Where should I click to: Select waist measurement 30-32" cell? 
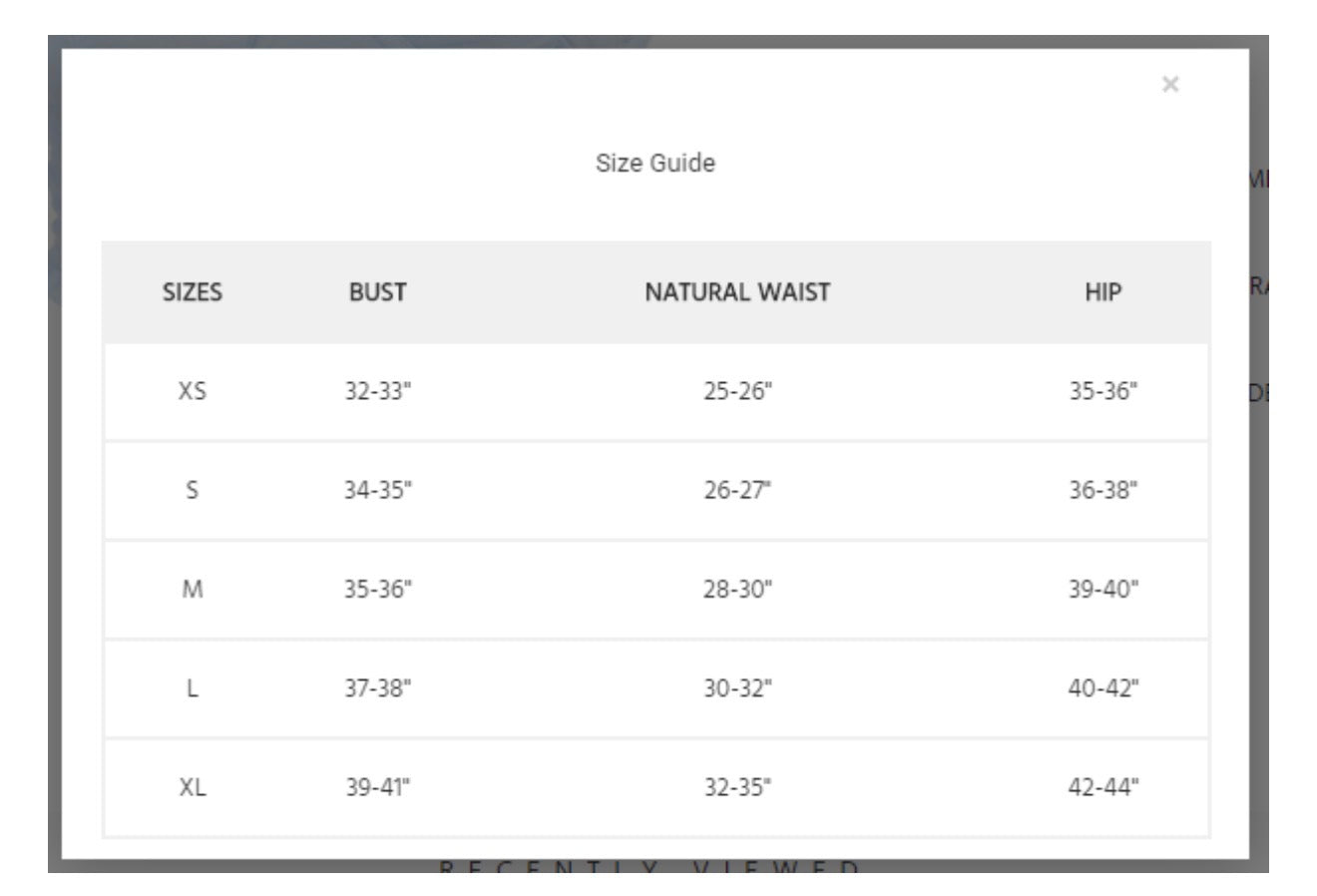point(737,687)
